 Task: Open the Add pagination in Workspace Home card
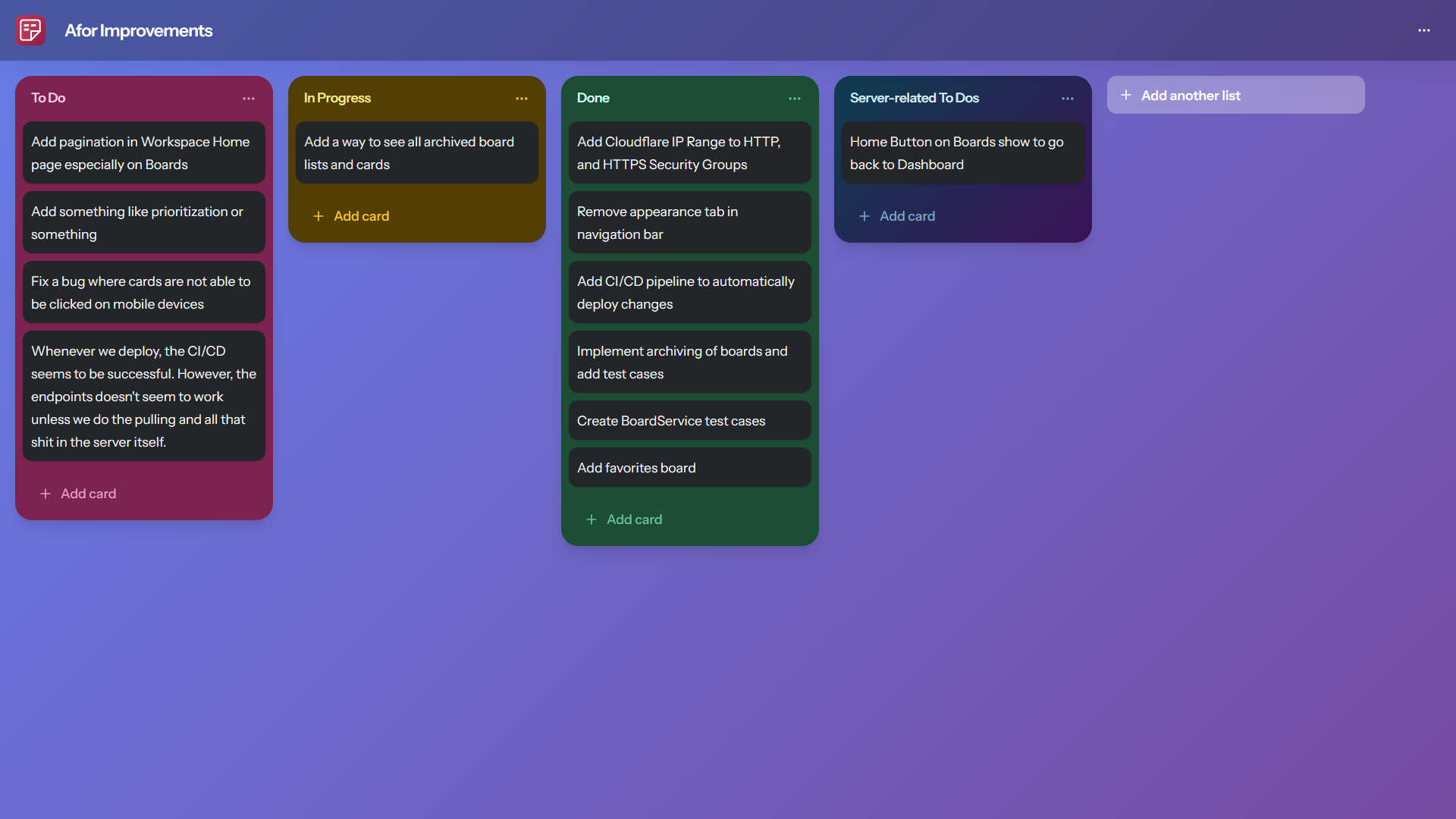[144, 152]
